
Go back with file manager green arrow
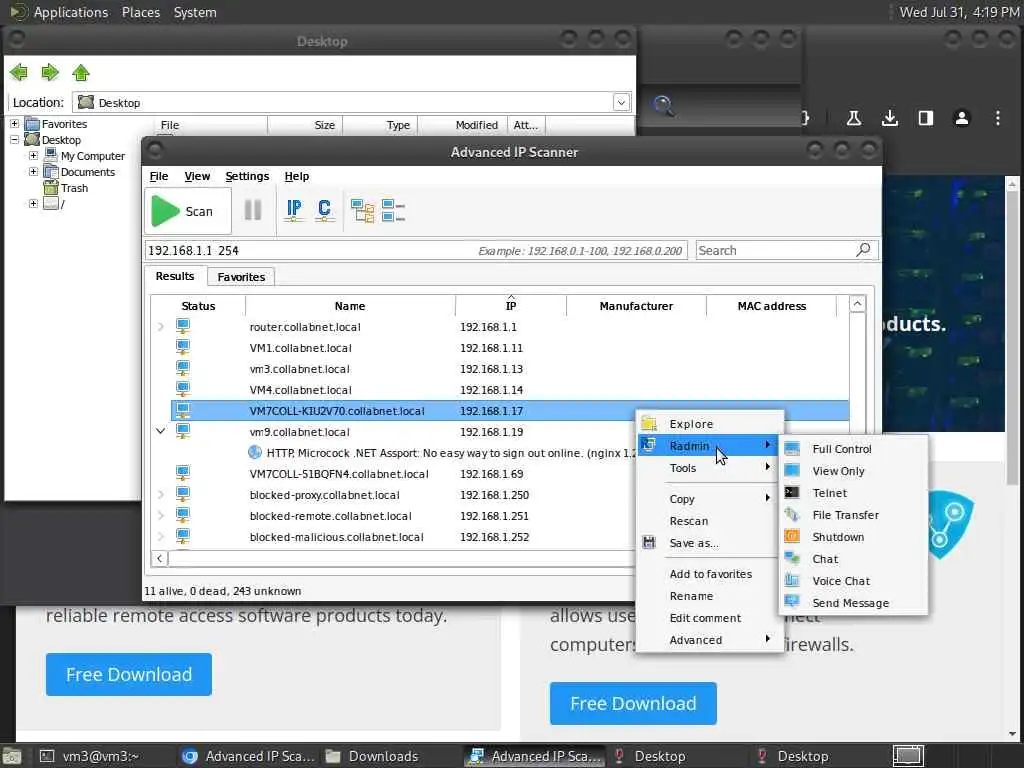tap(19, 72)
